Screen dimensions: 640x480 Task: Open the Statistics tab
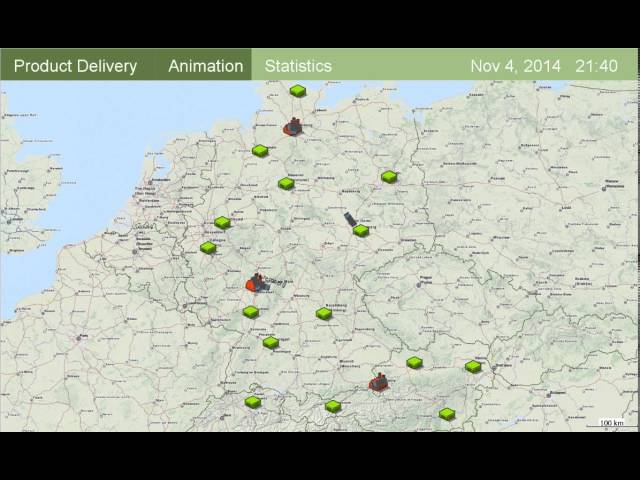298,66
